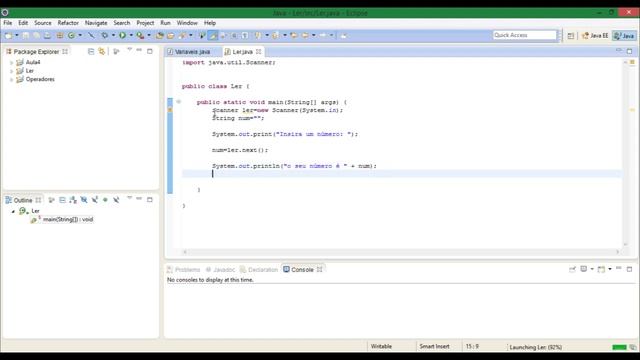Open the Window menu

[x=187, y=23]
